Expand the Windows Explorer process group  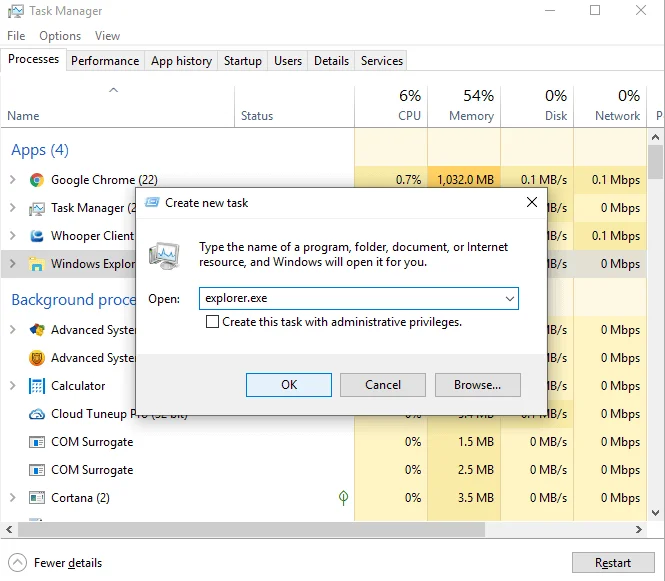click(x=13, y=264)
